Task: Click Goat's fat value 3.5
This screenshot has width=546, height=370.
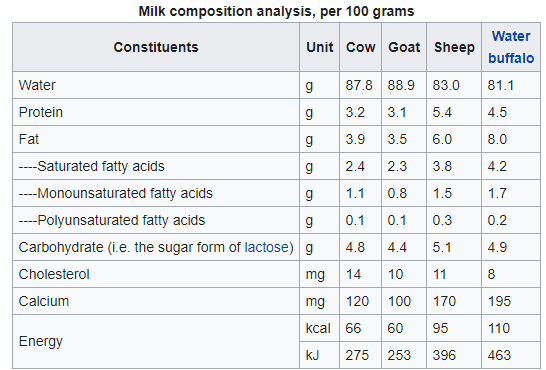Action: (x=397, y=139)
